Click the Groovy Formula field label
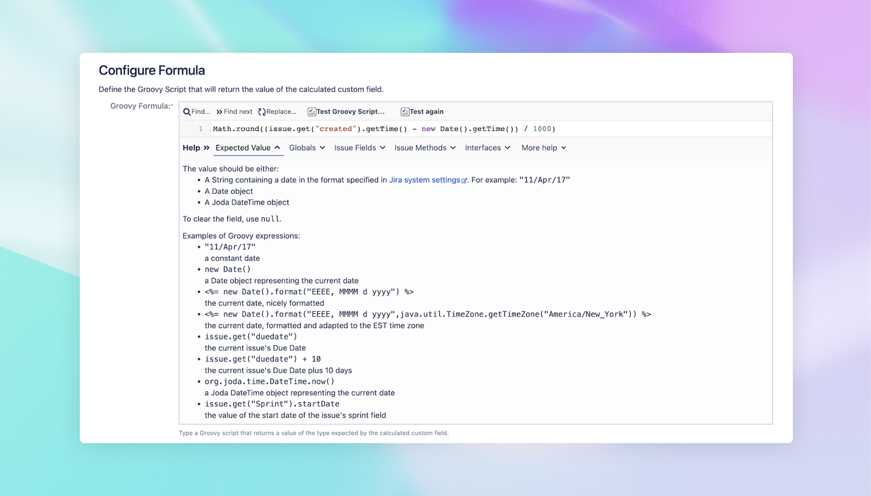This screenshot has width=871, height=496. click(141, 106)
